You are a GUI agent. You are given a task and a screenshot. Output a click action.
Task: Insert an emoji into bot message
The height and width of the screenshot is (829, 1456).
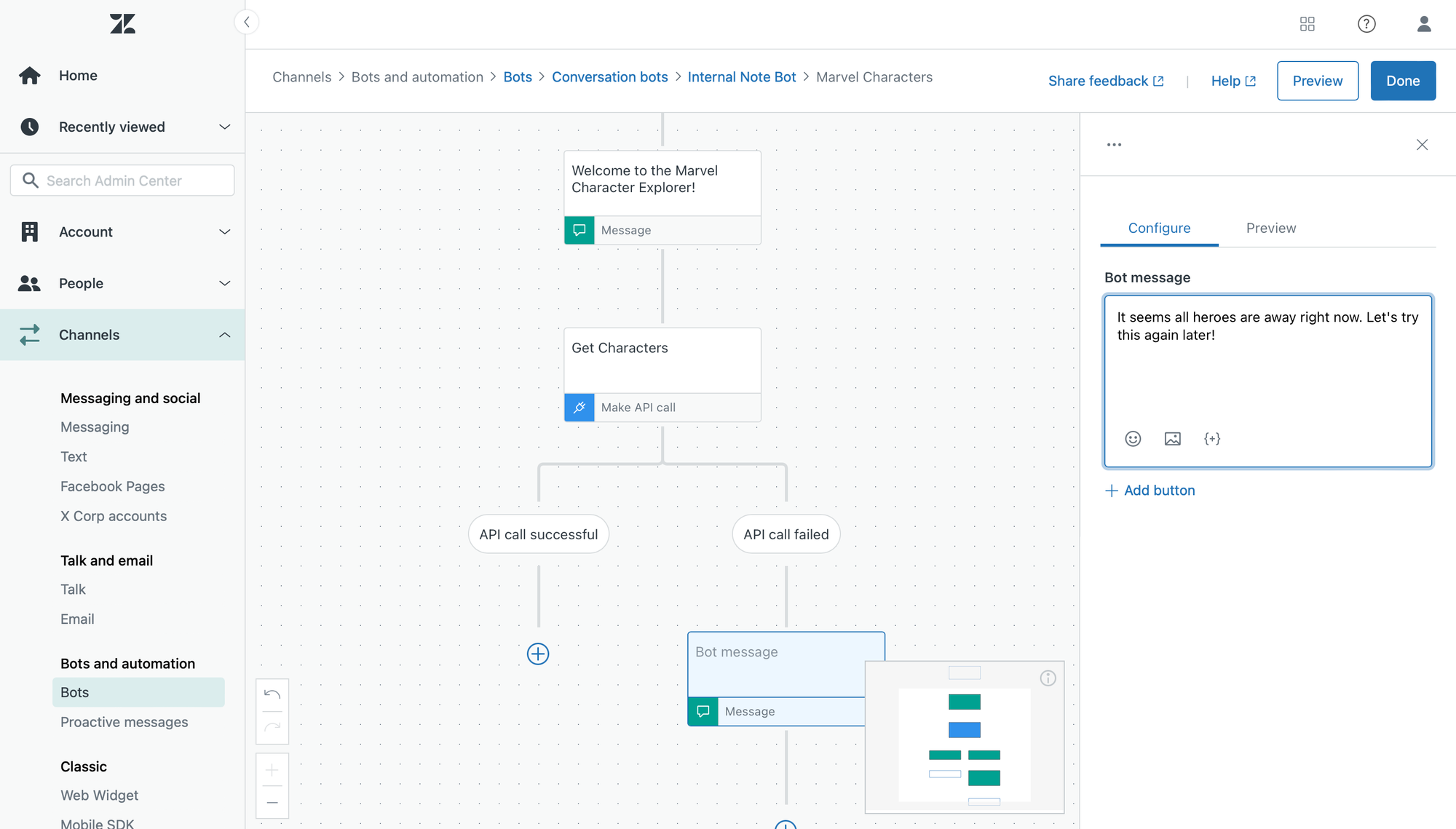tap(1133, 439)
